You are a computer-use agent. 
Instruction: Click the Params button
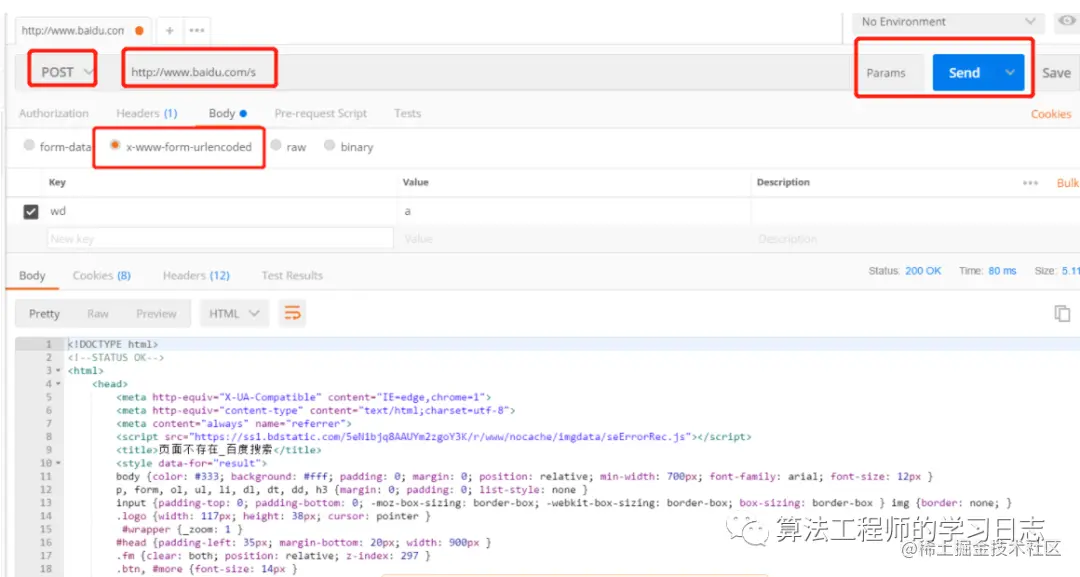coord(886,73)
